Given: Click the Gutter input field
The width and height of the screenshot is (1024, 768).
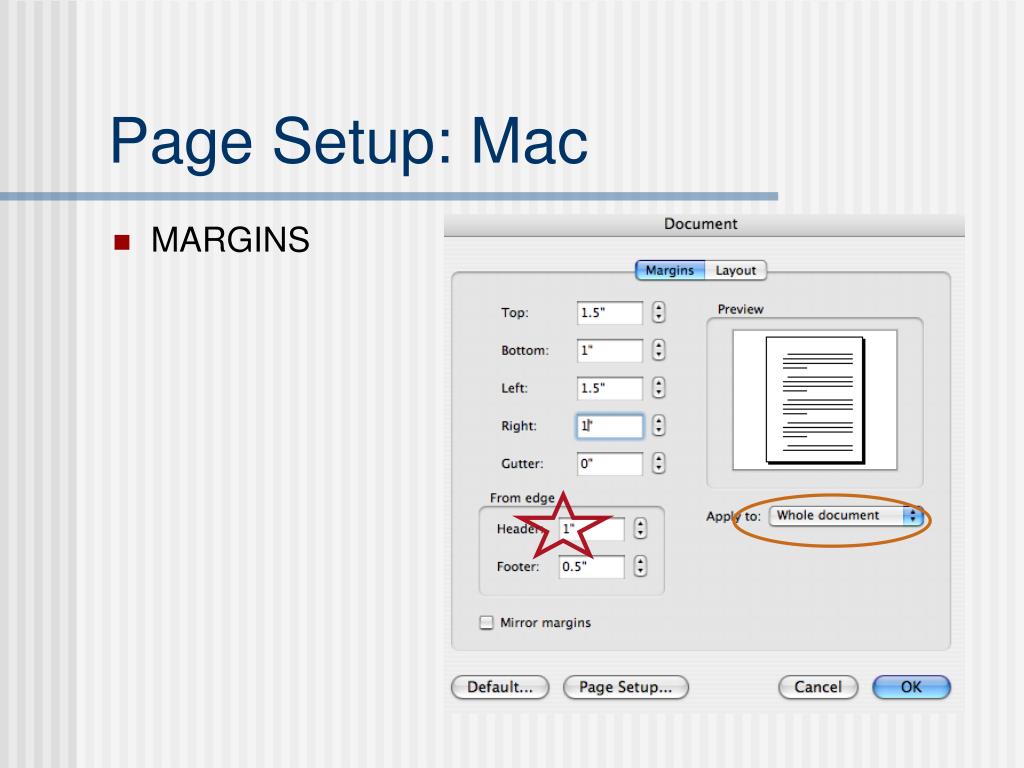Looking at the screenshot, I should tap(609, 464).
